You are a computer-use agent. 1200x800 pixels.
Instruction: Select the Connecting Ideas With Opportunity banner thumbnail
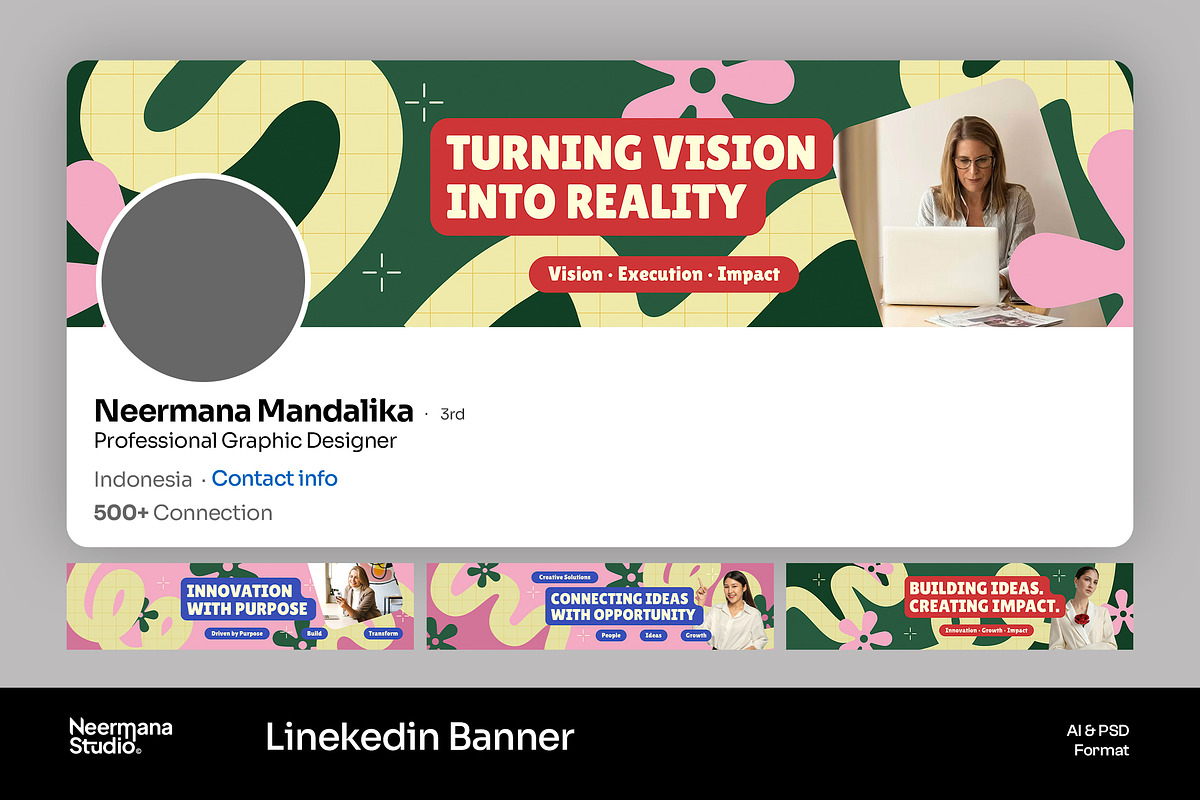pos(600,606)
